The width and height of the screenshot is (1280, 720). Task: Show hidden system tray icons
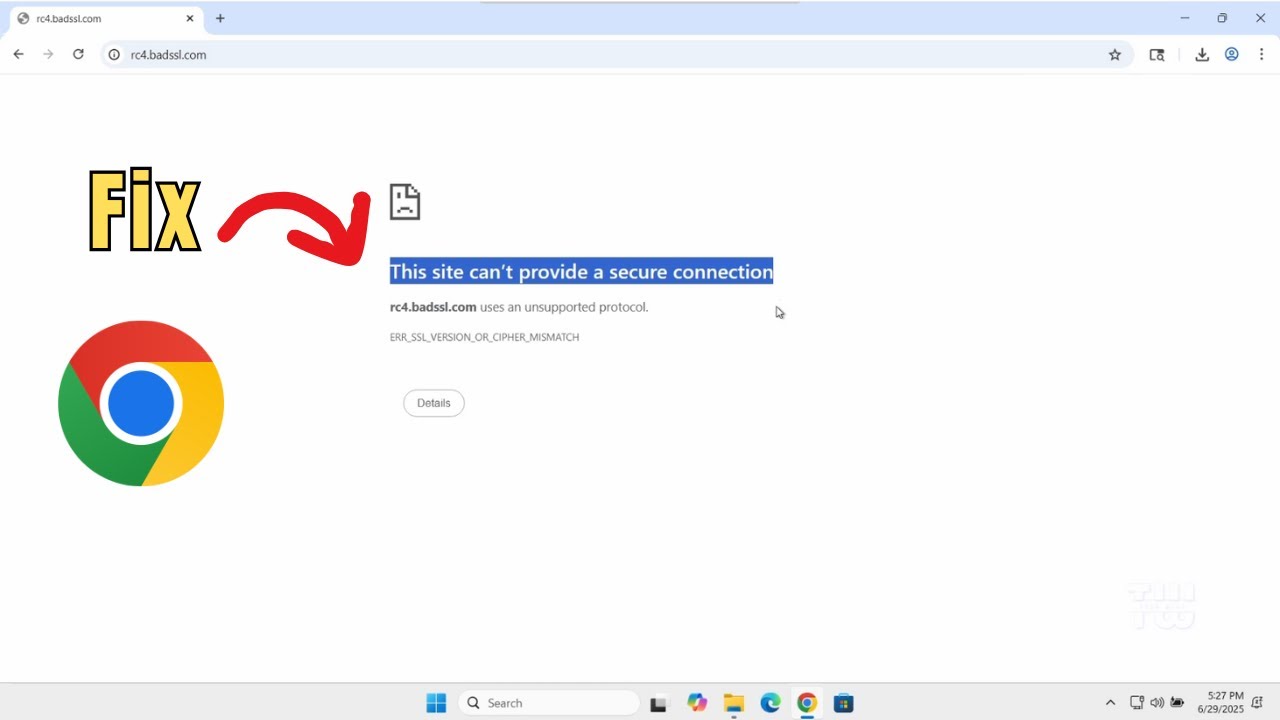(1110, 703)
